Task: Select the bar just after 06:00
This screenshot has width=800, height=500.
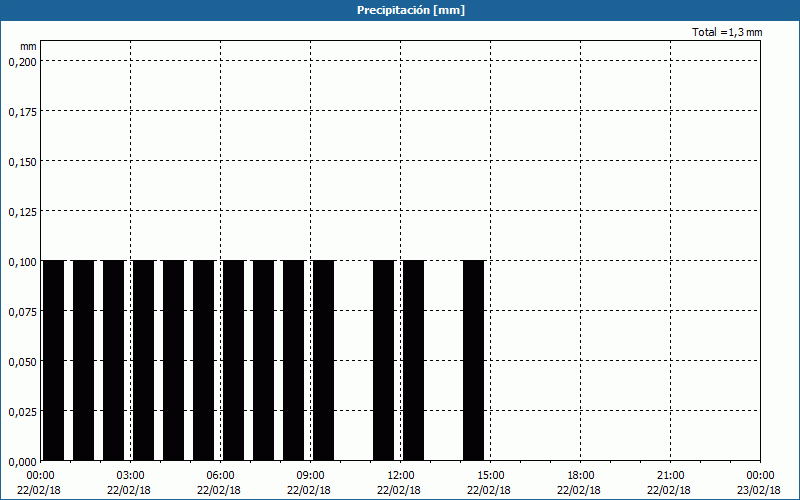Action: pos(234,360)
